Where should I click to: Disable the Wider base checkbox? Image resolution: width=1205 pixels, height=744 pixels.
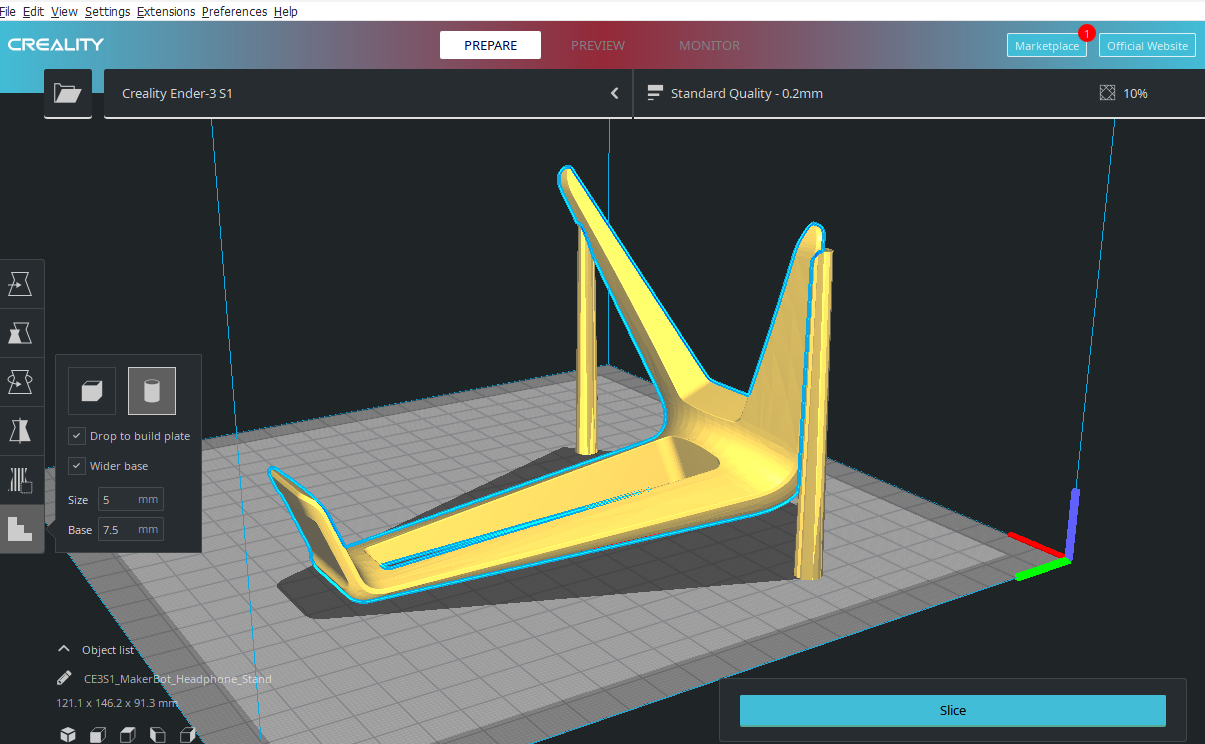(x=77, y=466)
